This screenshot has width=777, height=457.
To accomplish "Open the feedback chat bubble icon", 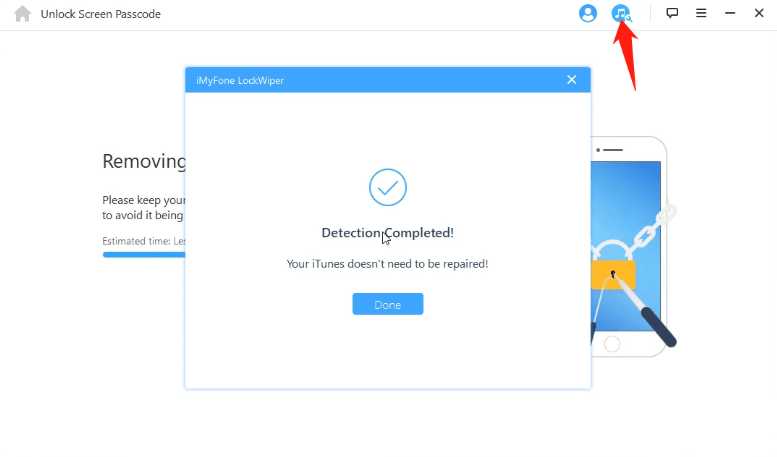I will click(672, 13).
